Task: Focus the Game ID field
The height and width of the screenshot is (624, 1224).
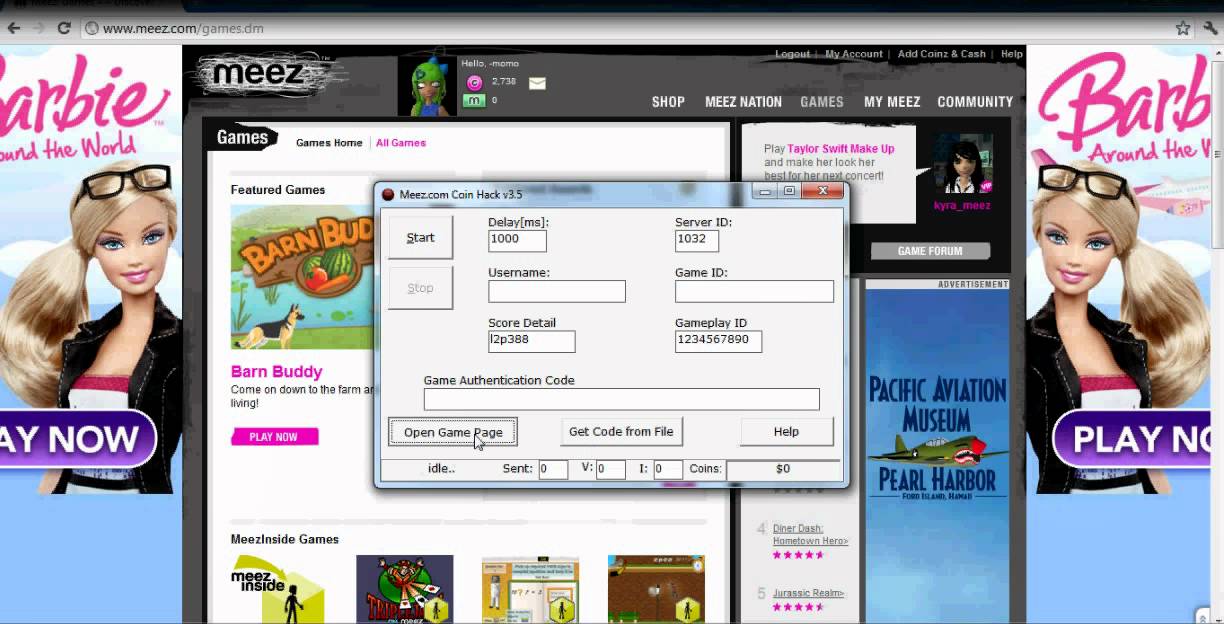Action: pyautogui.click(x=754, y=291)
